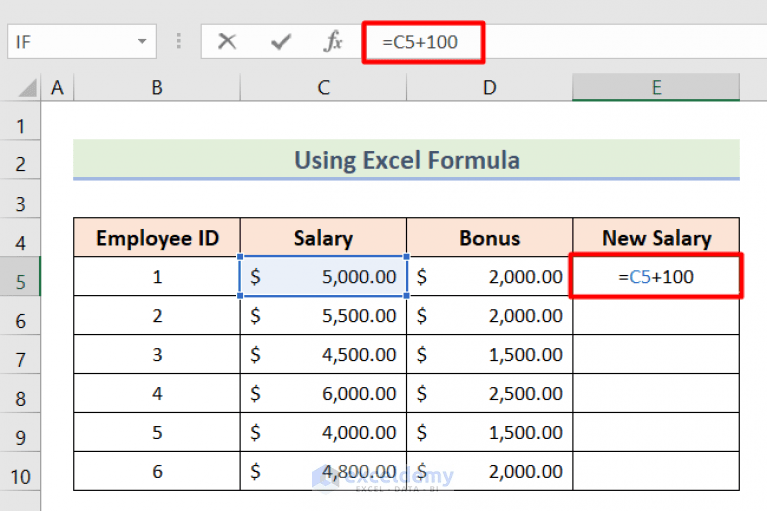Click the 'Salary' header cell

click(323, 238)
